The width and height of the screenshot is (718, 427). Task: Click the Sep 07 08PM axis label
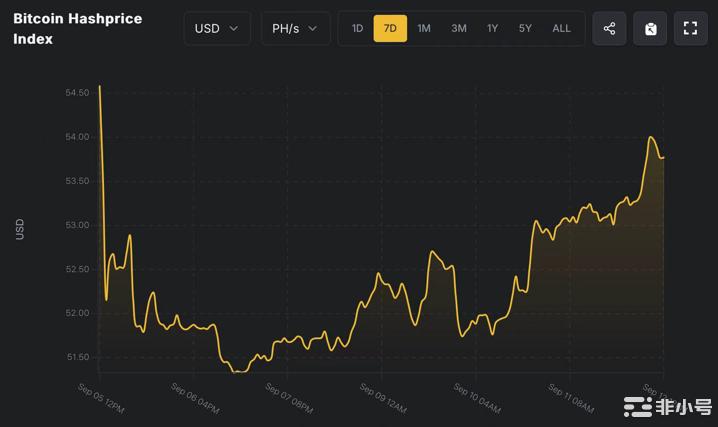pyautogui.click(x=290, y=398)
